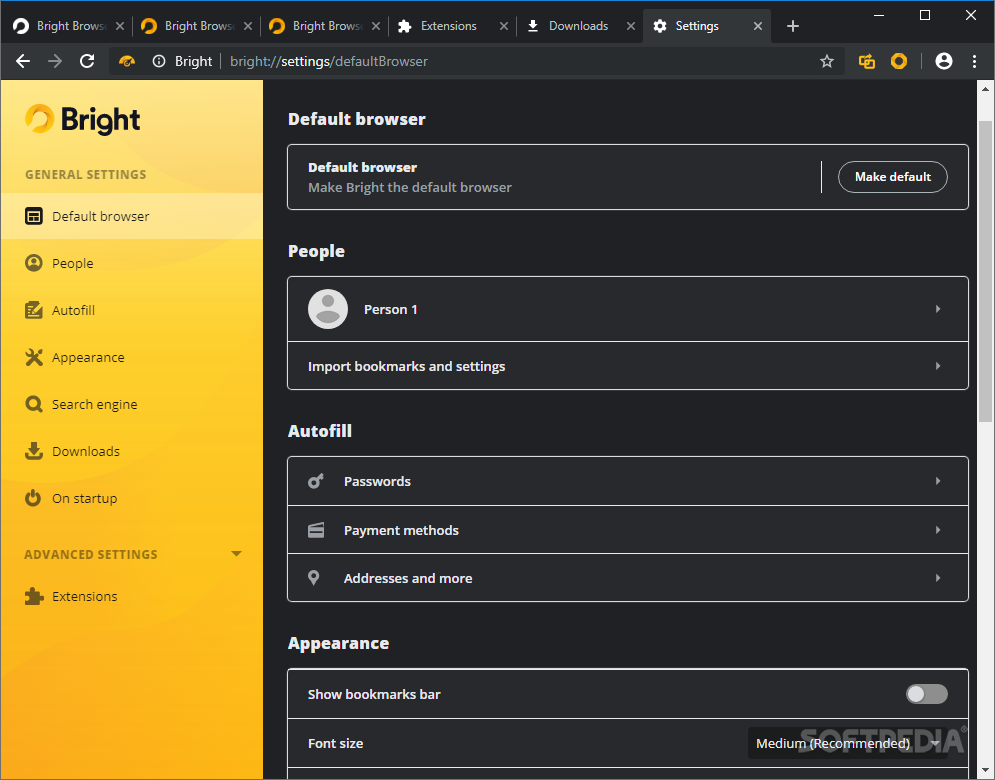
Task: Open Default browser in sidebar
Action: [x=132, y=216]
